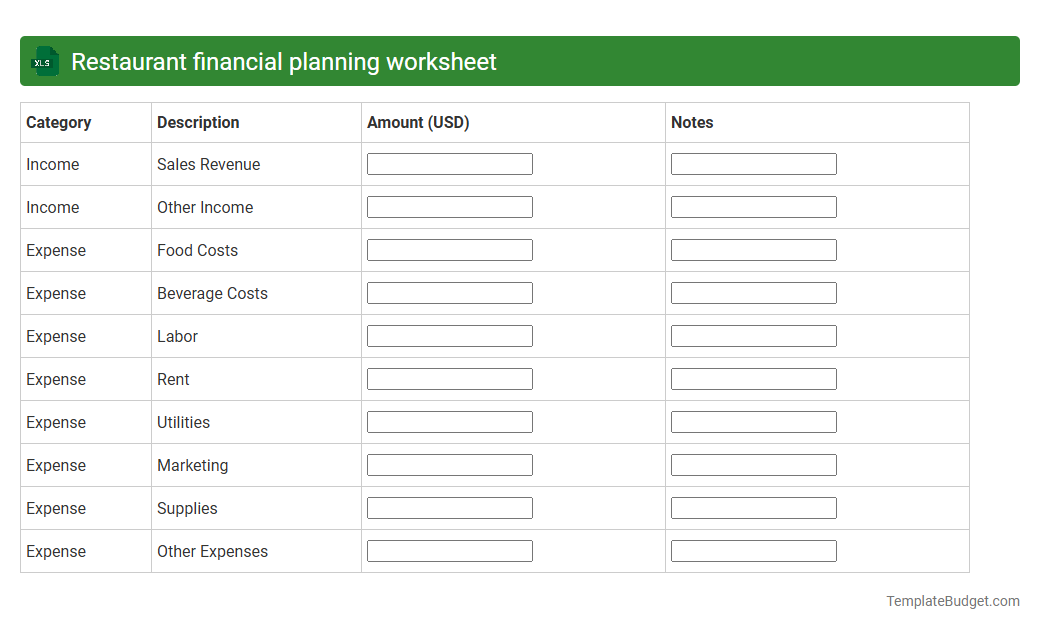The width and height of the screenshot is (1040, 630).
Task: Click the Other Expenses amount field
Action: point(449,550)
